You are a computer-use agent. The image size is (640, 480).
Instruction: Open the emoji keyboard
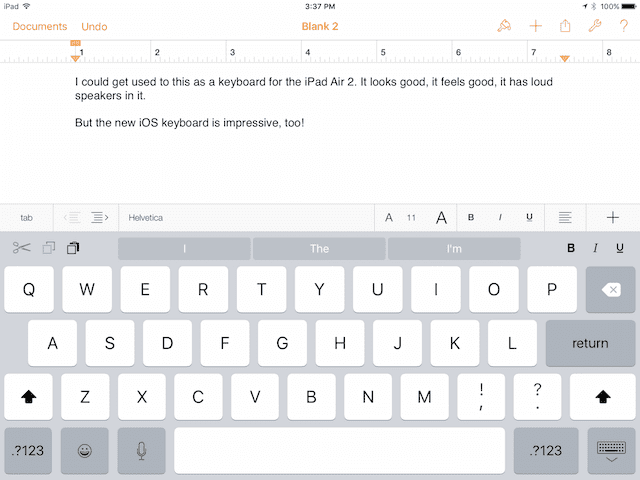[x=85, y=451]
